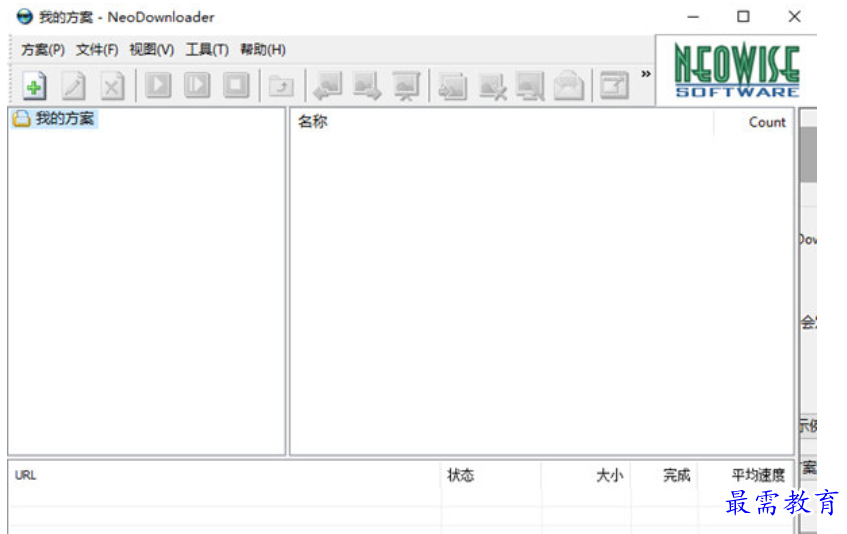Viewport: 847px width, 534px height.
Task: Open the 帮助(H) menu
Action: [263, 50]
